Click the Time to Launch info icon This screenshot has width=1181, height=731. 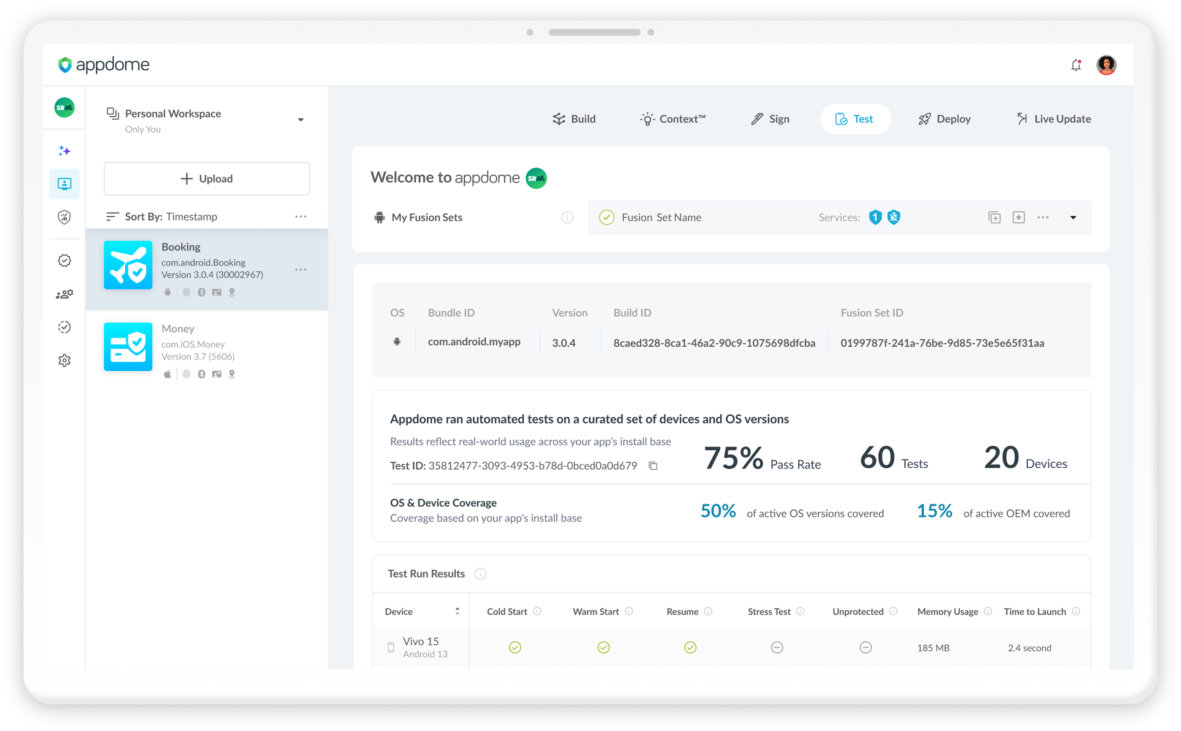coord(1076,611)
